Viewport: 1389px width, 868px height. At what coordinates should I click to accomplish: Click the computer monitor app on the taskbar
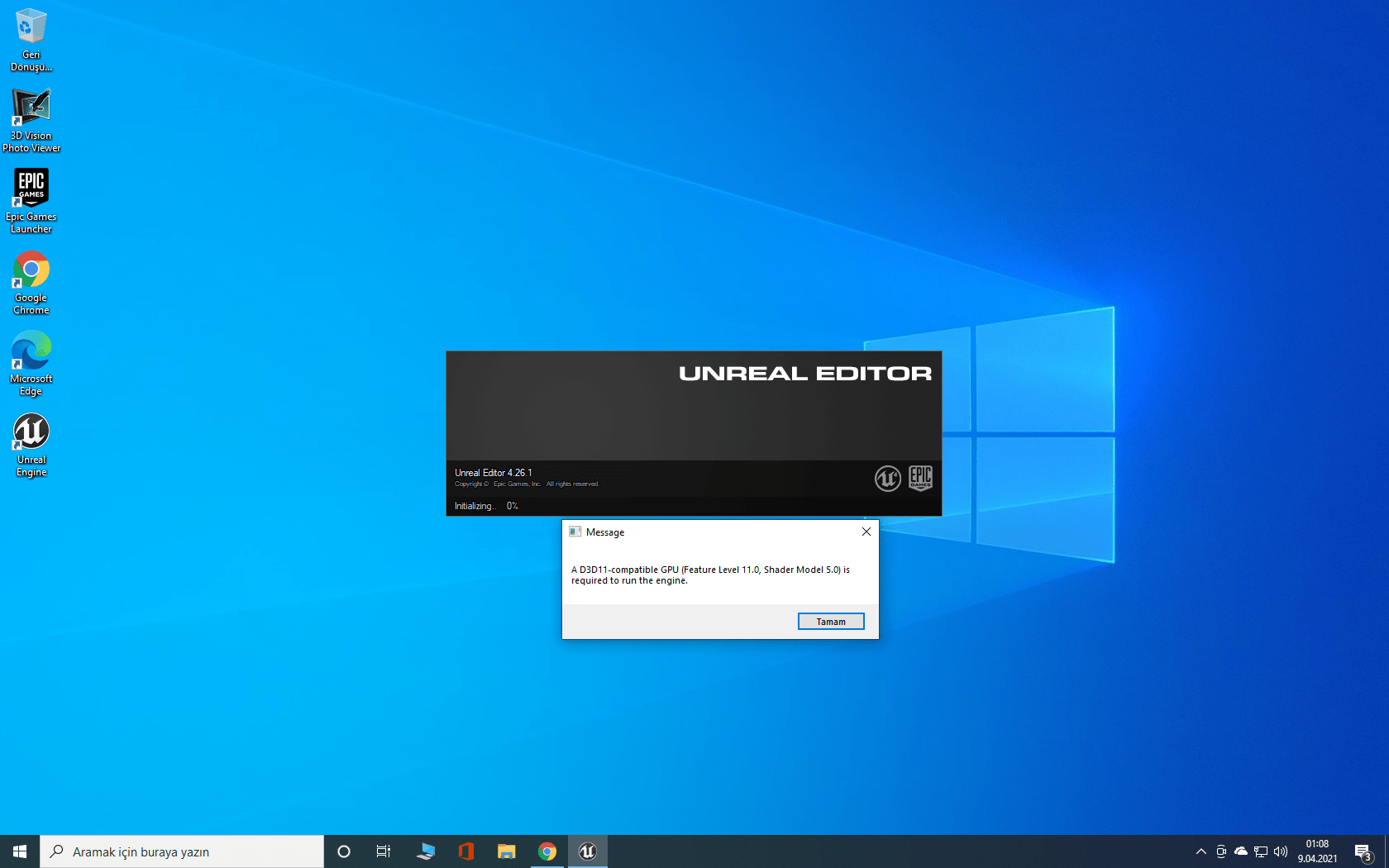pyautogui.click(x=426, y=851)
